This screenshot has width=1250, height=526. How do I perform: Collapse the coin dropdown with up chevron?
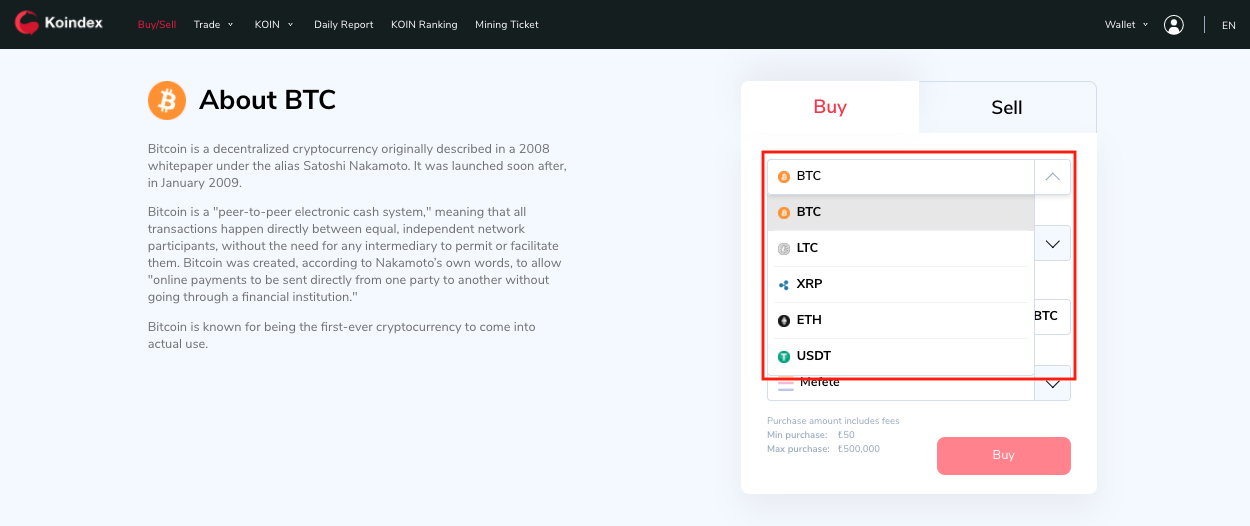point(1051,177)
